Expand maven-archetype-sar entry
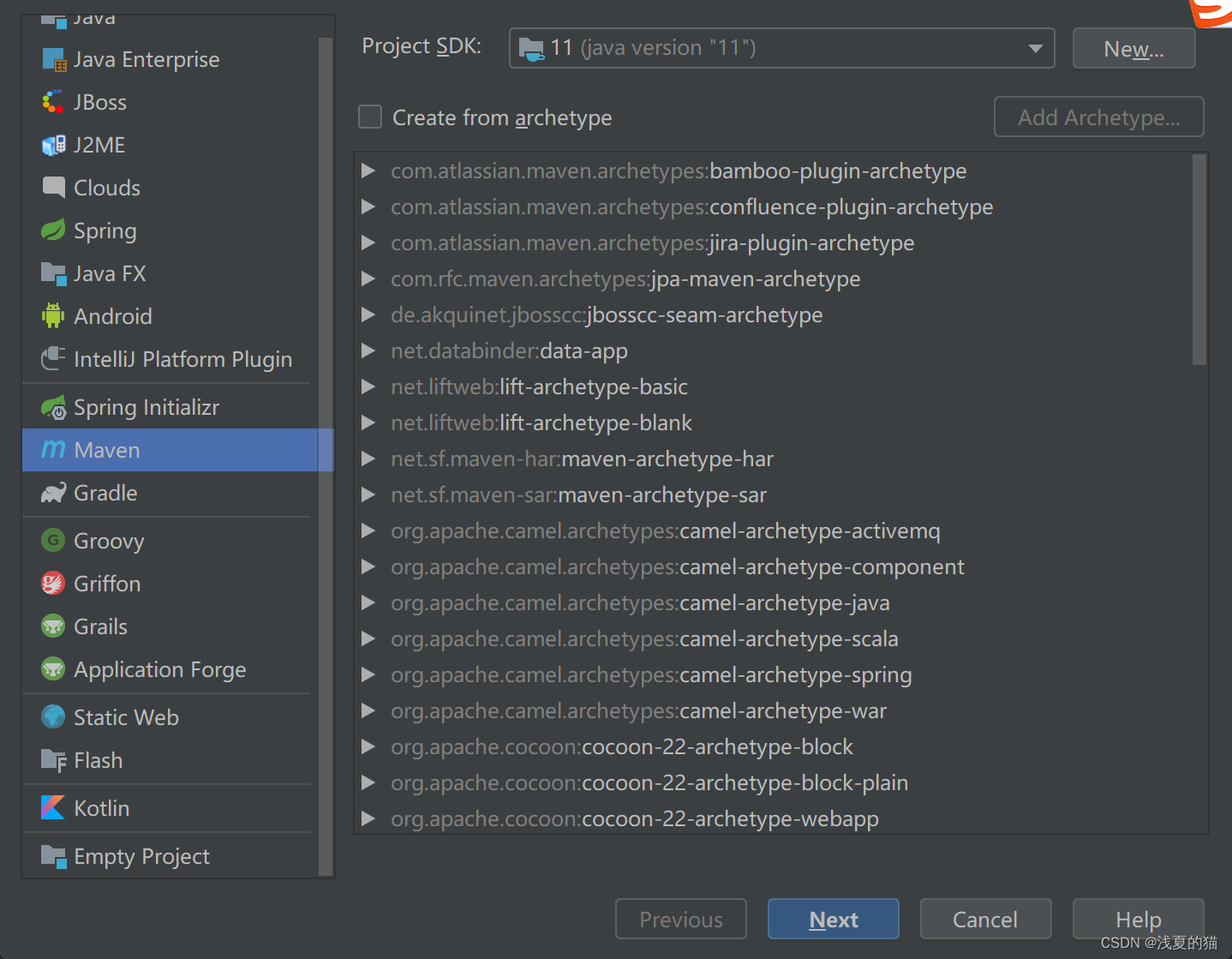This screenshot has height=959, width=1232. [x=368, y=494]
